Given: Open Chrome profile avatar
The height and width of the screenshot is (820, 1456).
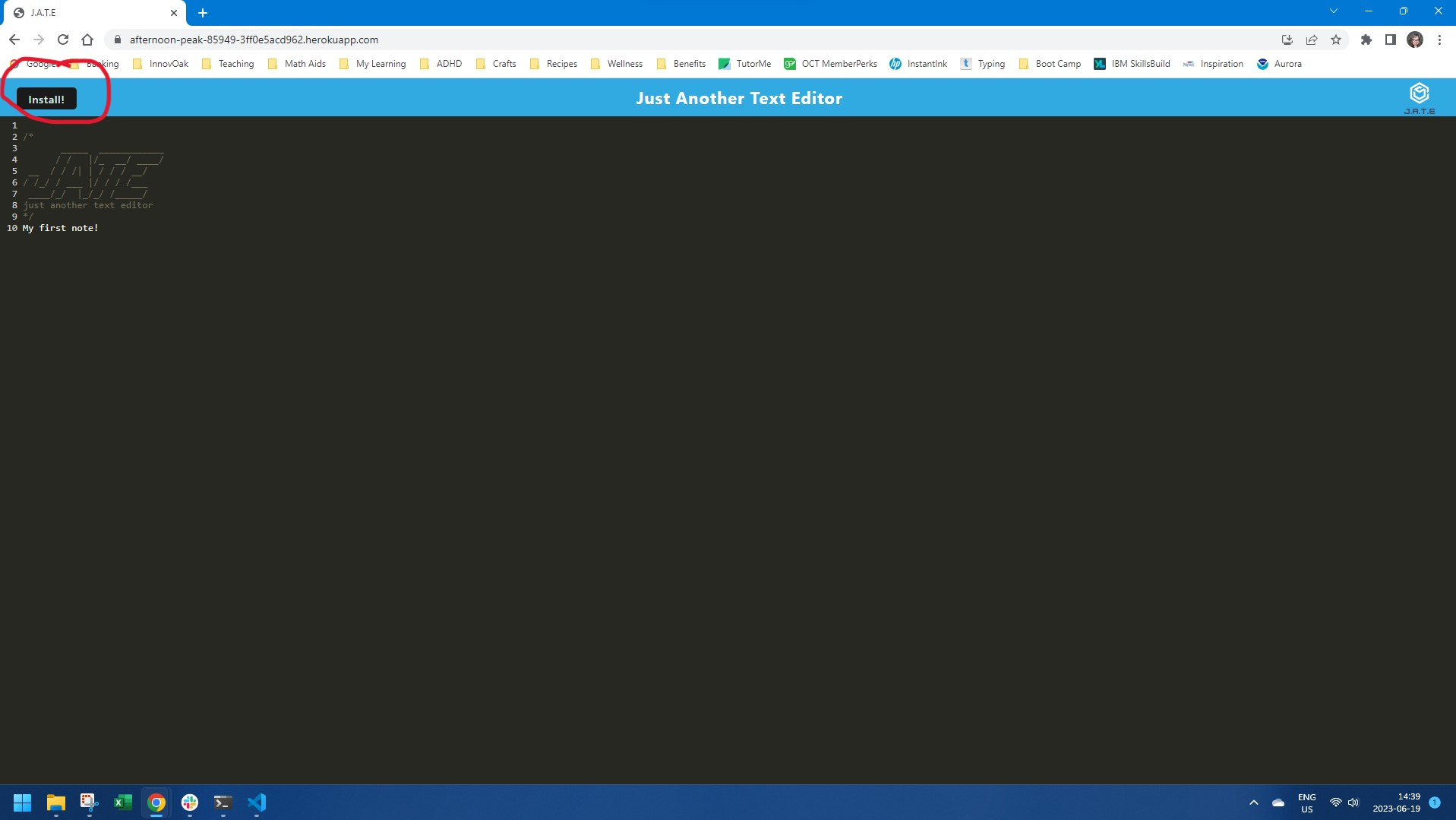Looking at the screenshot, I should click(x=1416, y=39).
